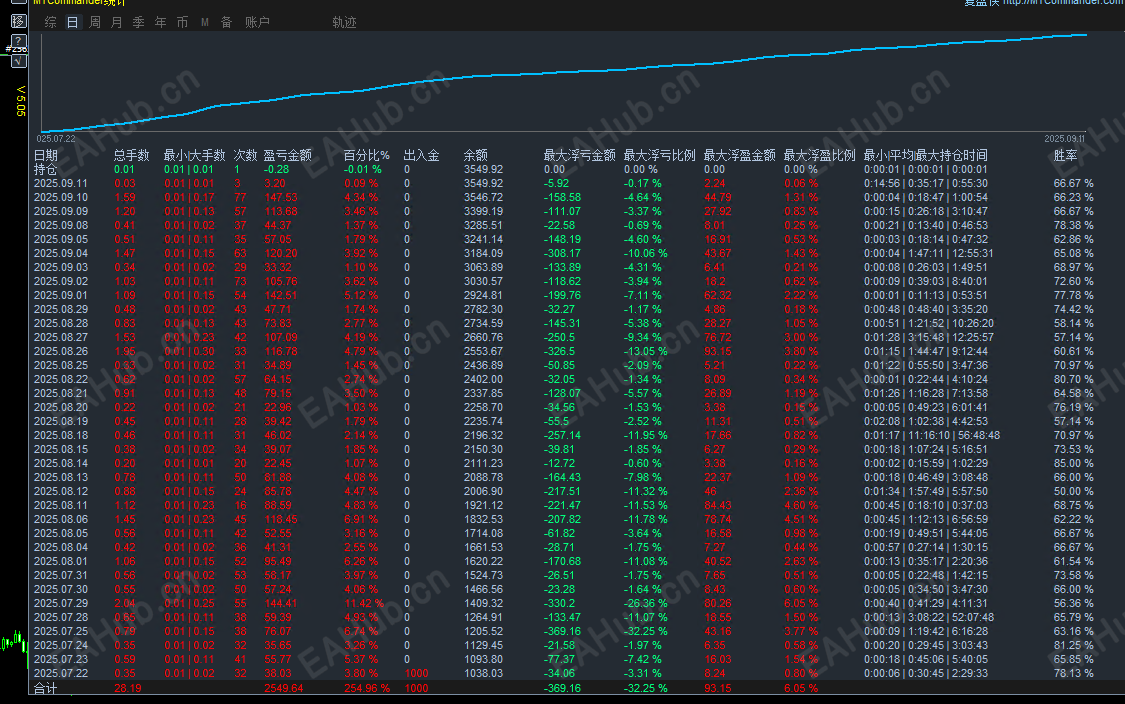
Task: Select the 2025.09.11 date row
Action: click(61, 184)
